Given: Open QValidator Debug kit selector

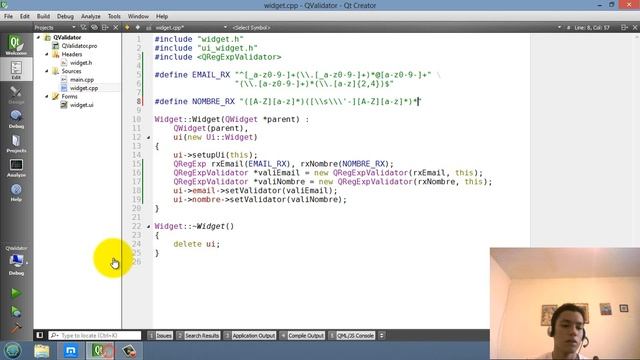Looking at the screenshot, I should pyautogui.click(x=16, y=261).
